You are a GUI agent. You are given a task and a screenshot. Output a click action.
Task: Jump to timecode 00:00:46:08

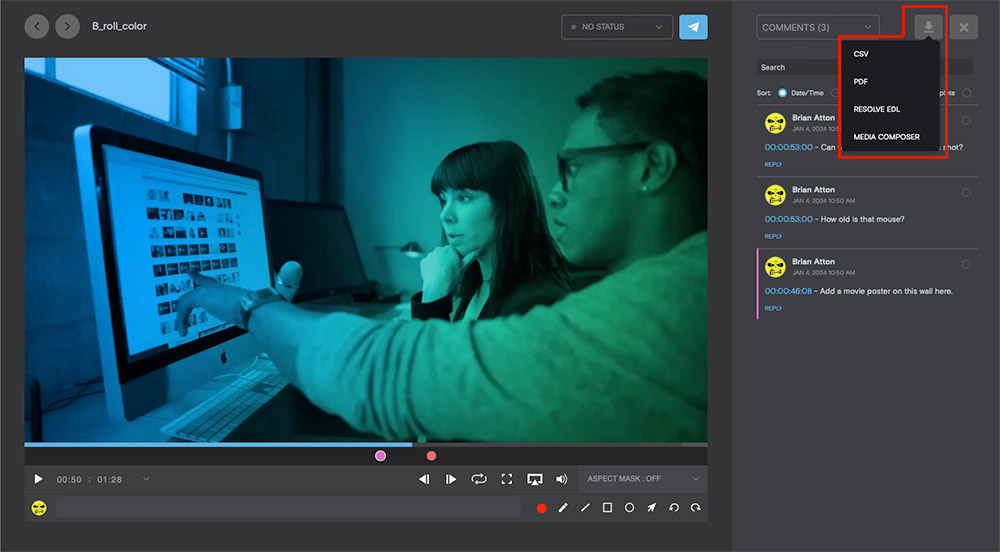point(788,291)
